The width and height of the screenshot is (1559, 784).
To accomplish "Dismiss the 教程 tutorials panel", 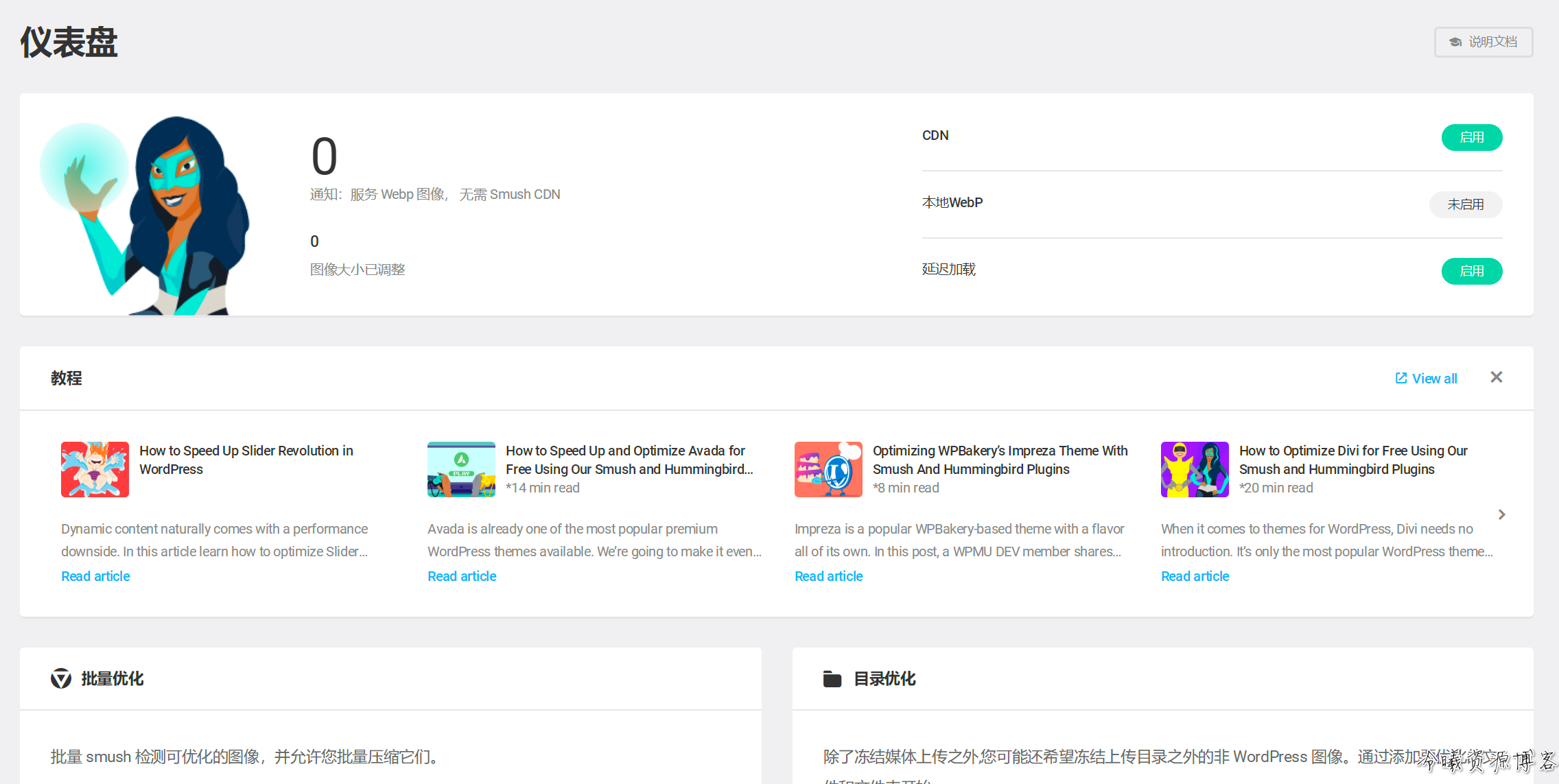I will (1497, 377).
